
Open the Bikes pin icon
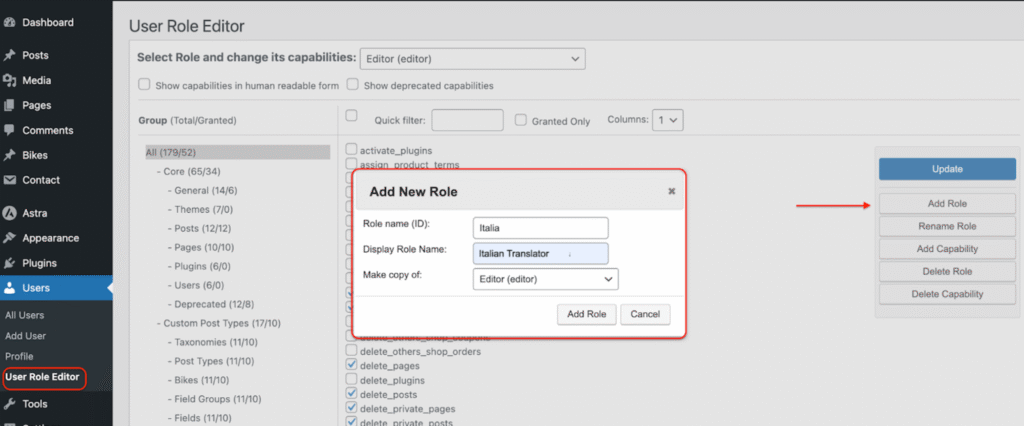9,156
